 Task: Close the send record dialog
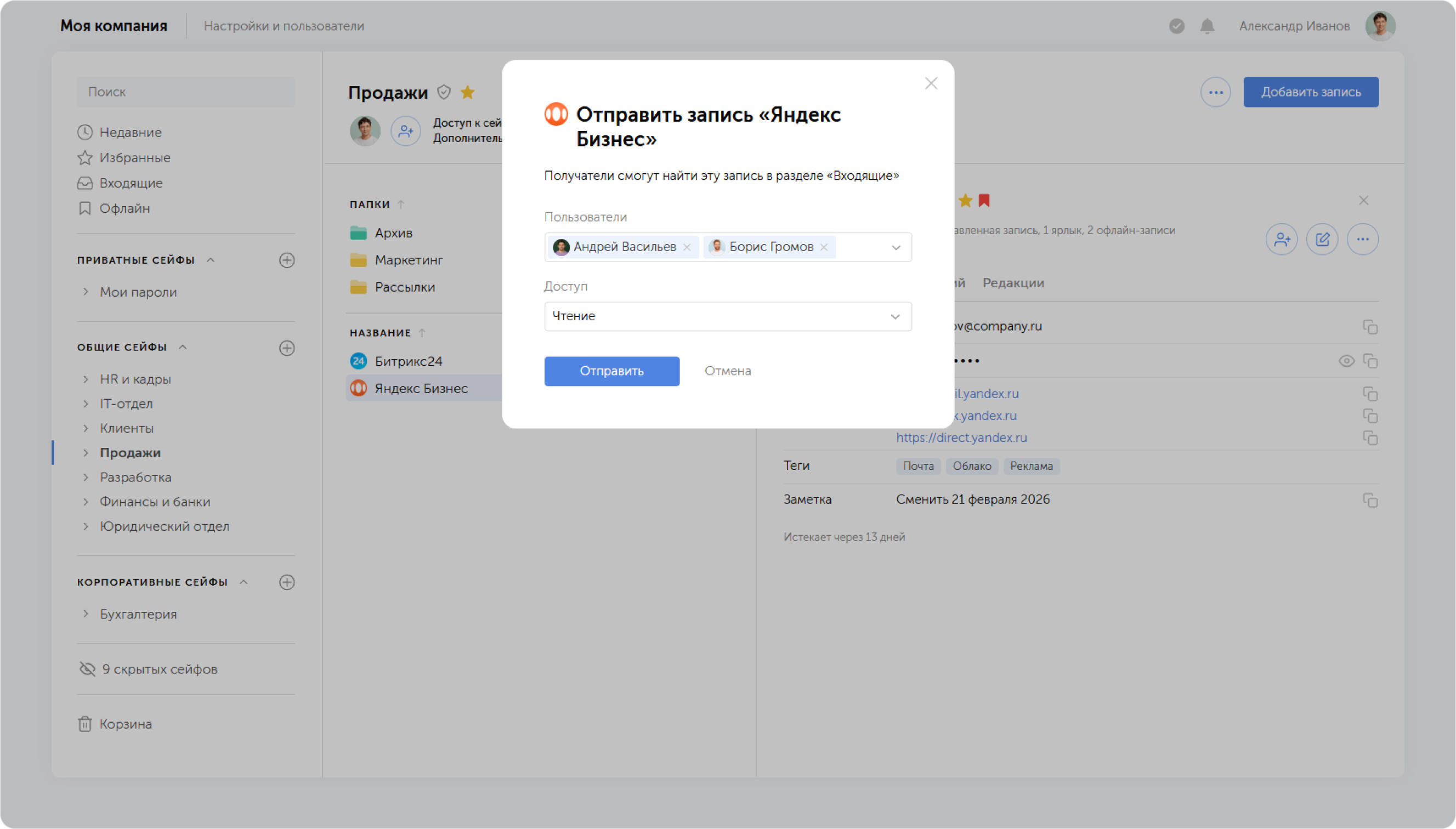tap(931, 84)
